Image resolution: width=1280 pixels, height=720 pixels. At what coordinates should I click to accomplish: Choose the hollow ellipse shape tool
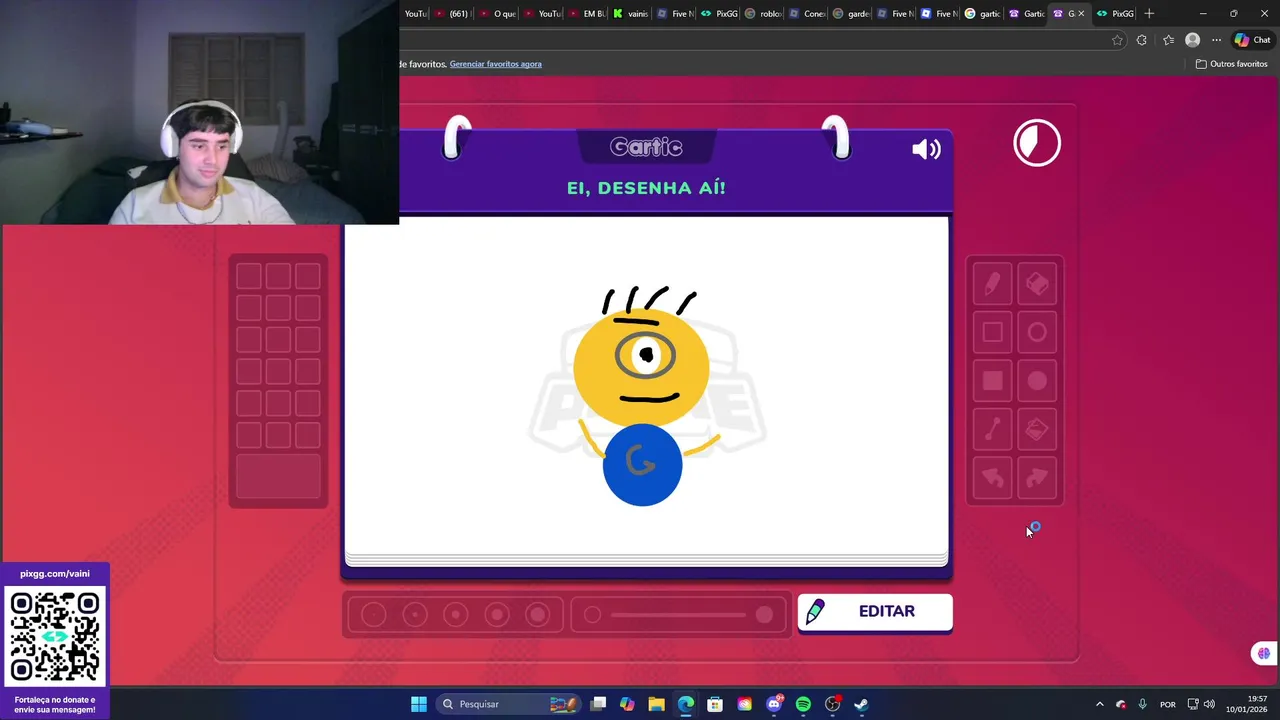1037,333
